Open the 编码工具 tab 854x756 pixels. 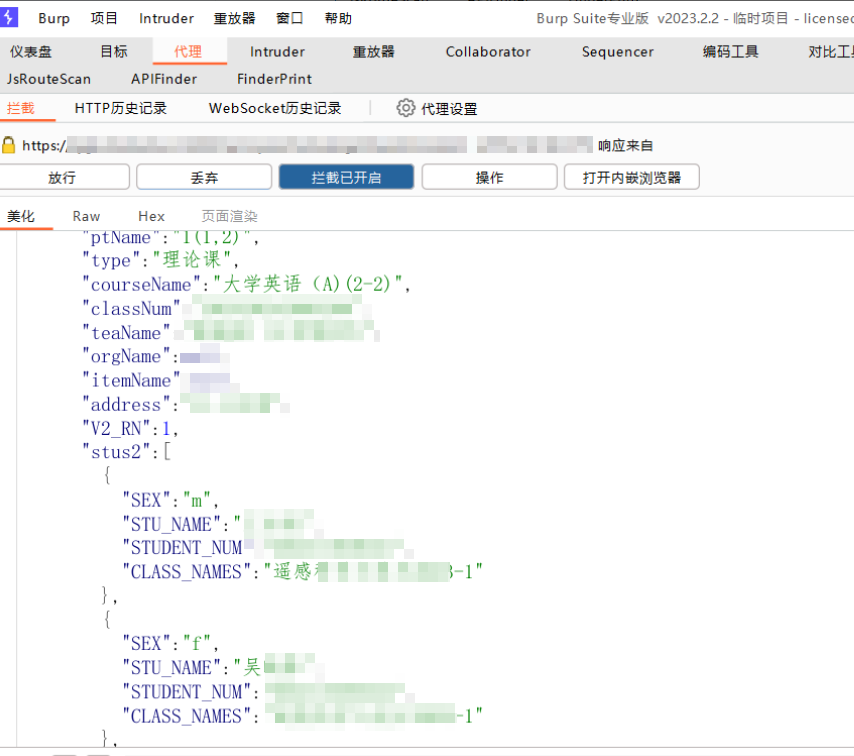point(730,52)
